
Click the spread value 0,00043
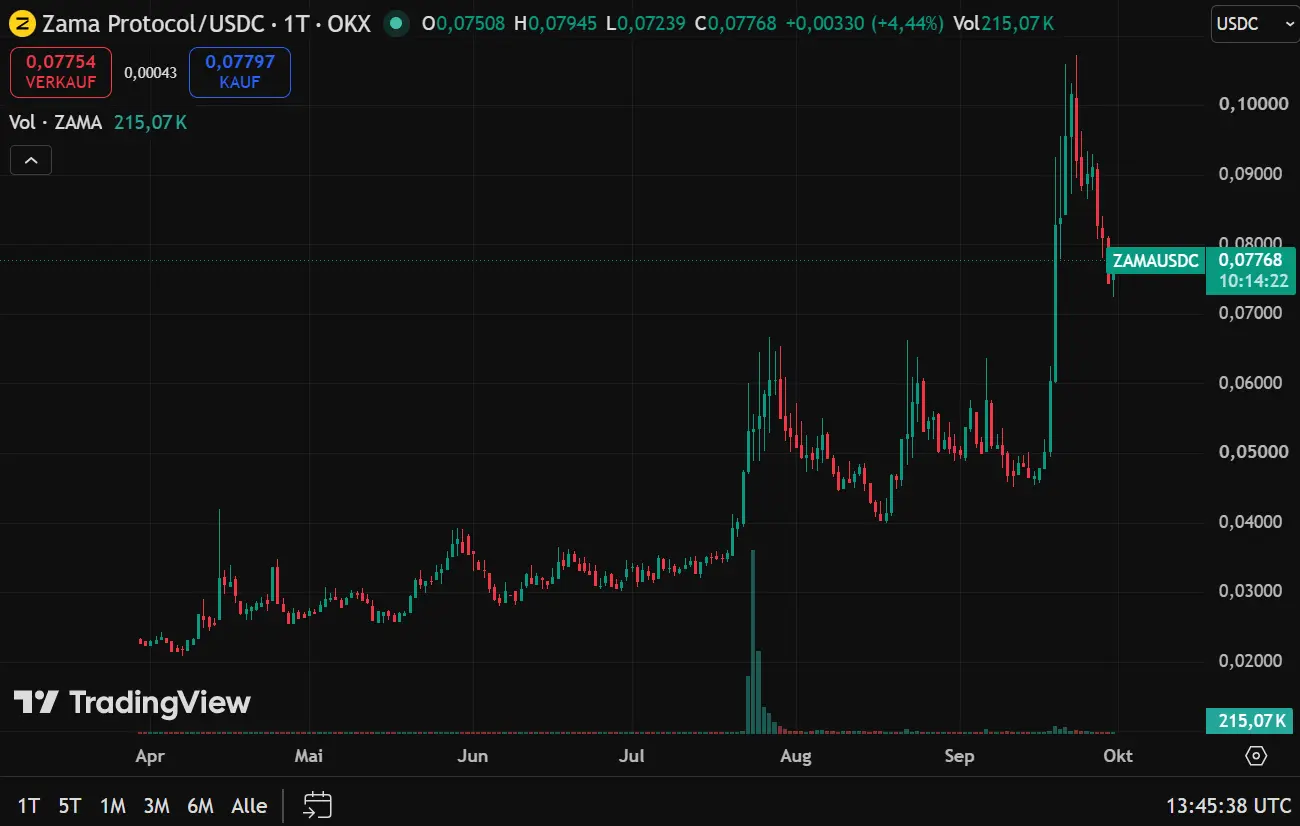pyautogui.click(x=150, y=73)
